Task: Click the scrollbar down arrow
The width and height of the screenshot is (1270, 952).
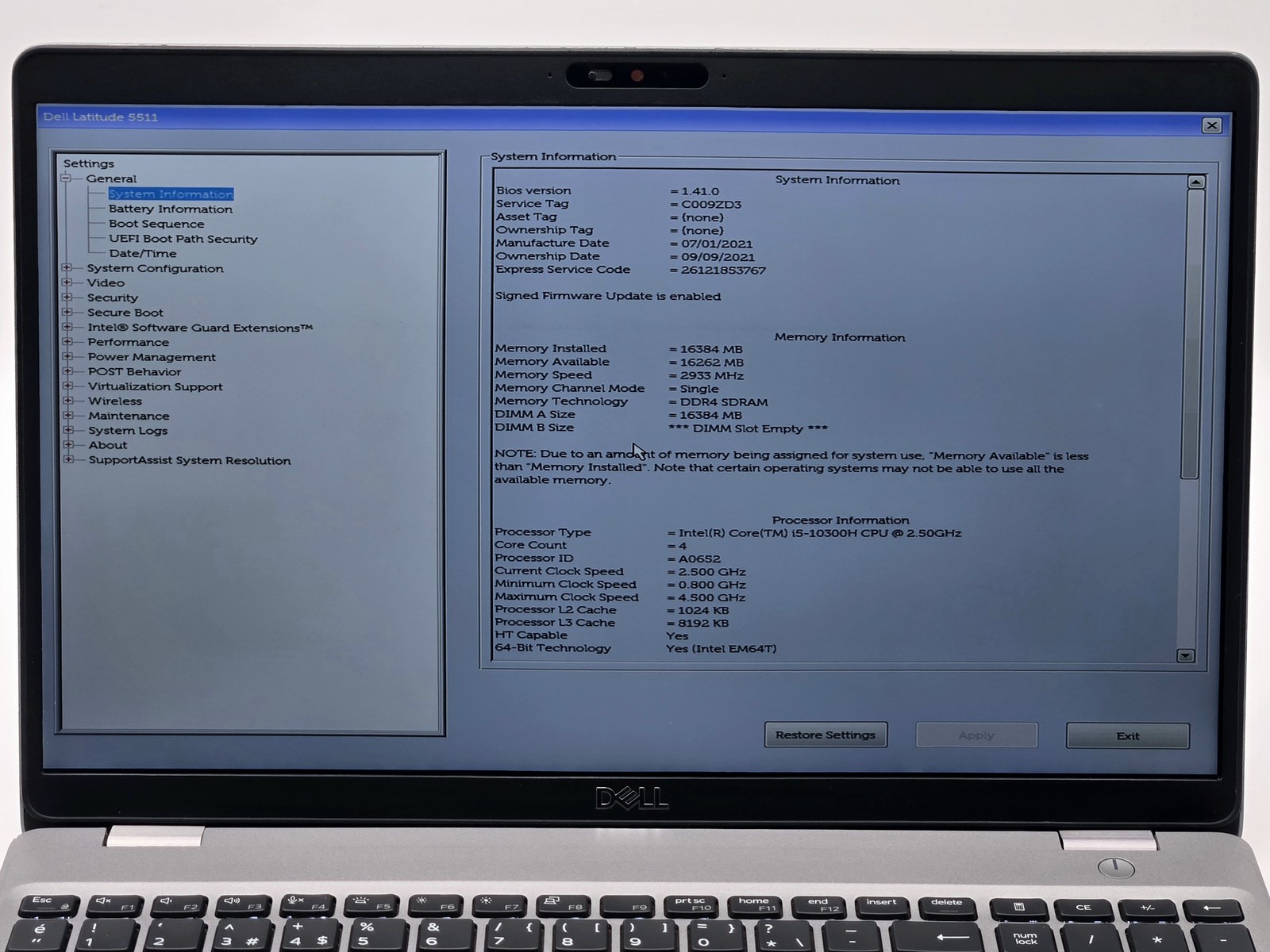Action: [1186, 655]
